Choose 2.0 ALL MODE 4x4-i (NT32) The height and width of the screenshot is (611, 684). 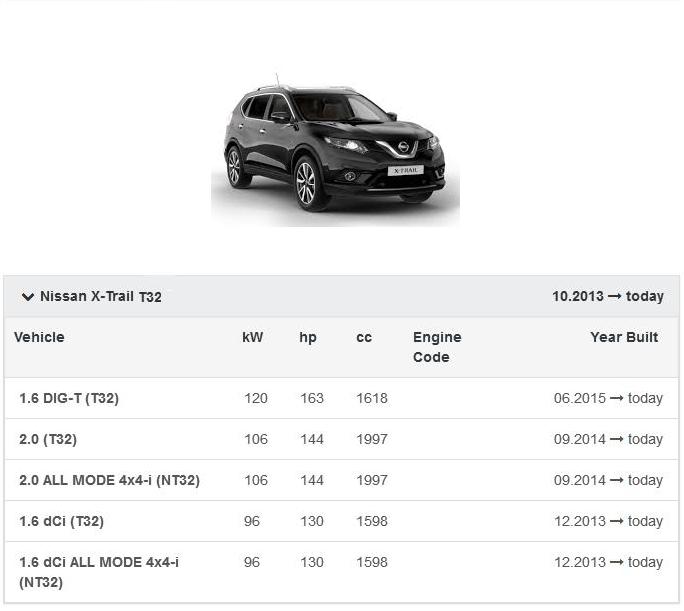click(x=109, y=480)
